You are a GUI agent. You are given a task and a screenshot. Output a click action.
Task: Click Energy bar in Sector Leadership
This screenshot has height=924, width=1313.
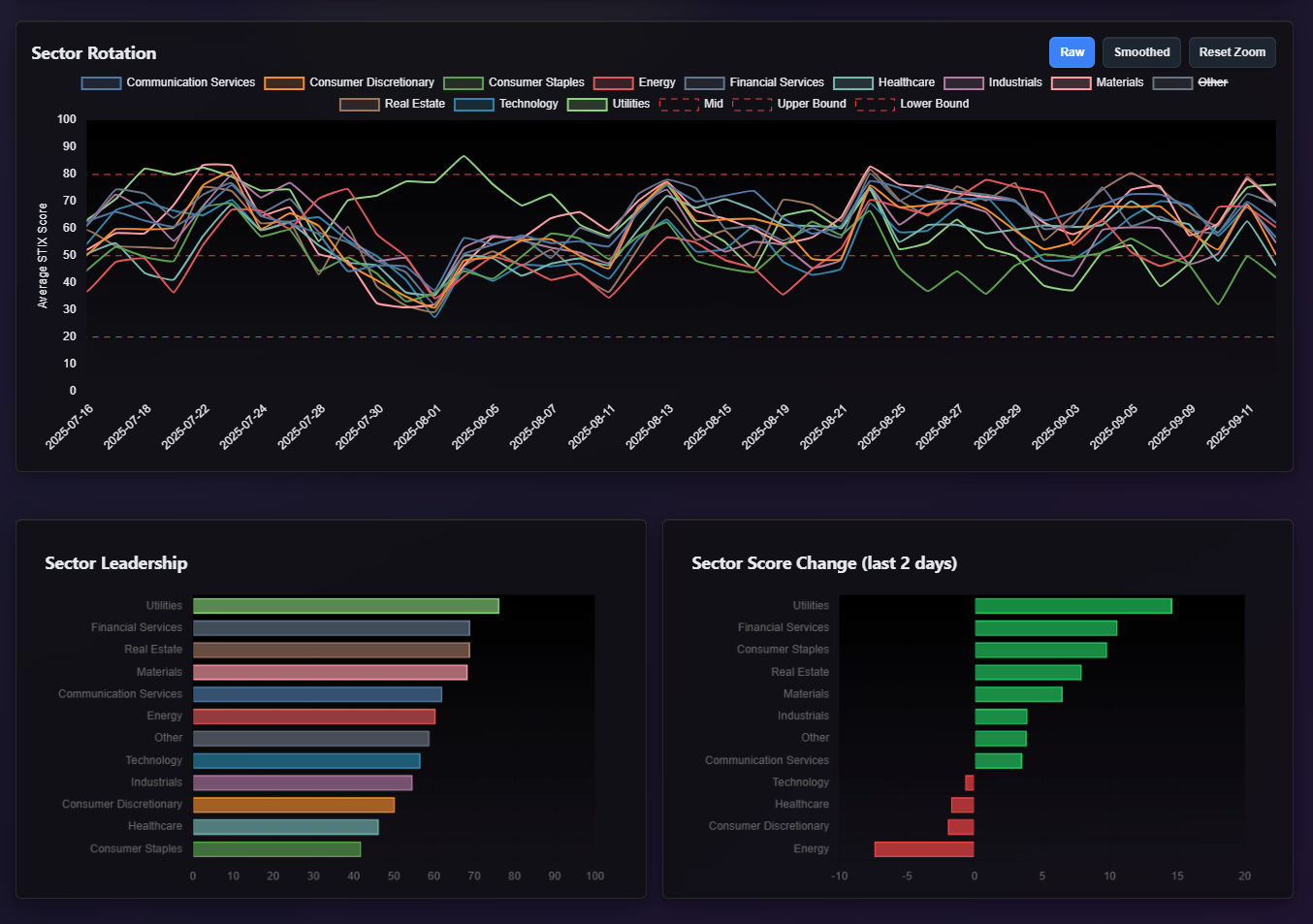[x=314, y=717]
